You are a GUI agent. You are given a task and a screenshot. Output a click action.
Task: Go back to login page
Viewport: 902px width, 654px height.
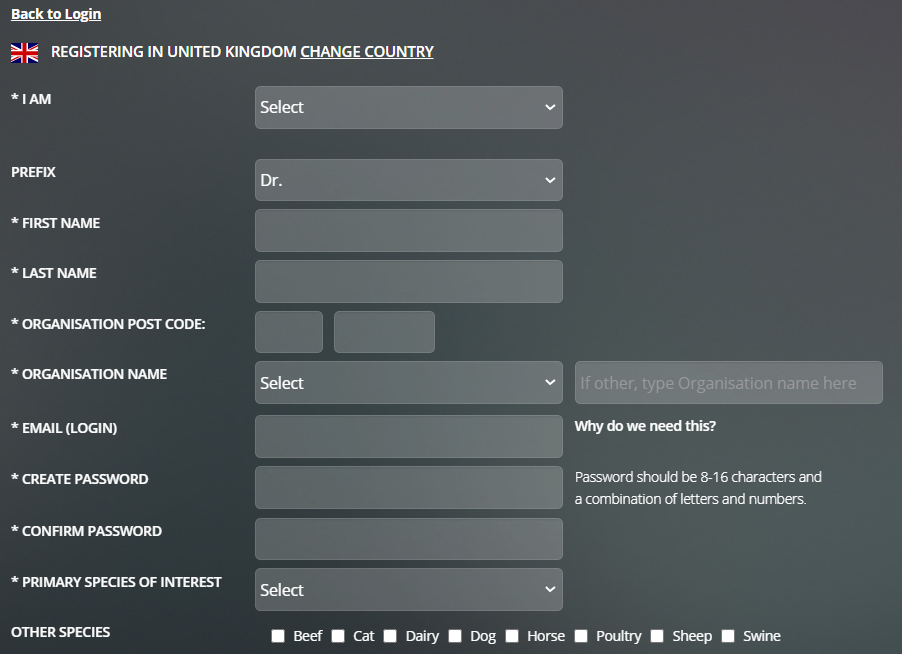56,14
